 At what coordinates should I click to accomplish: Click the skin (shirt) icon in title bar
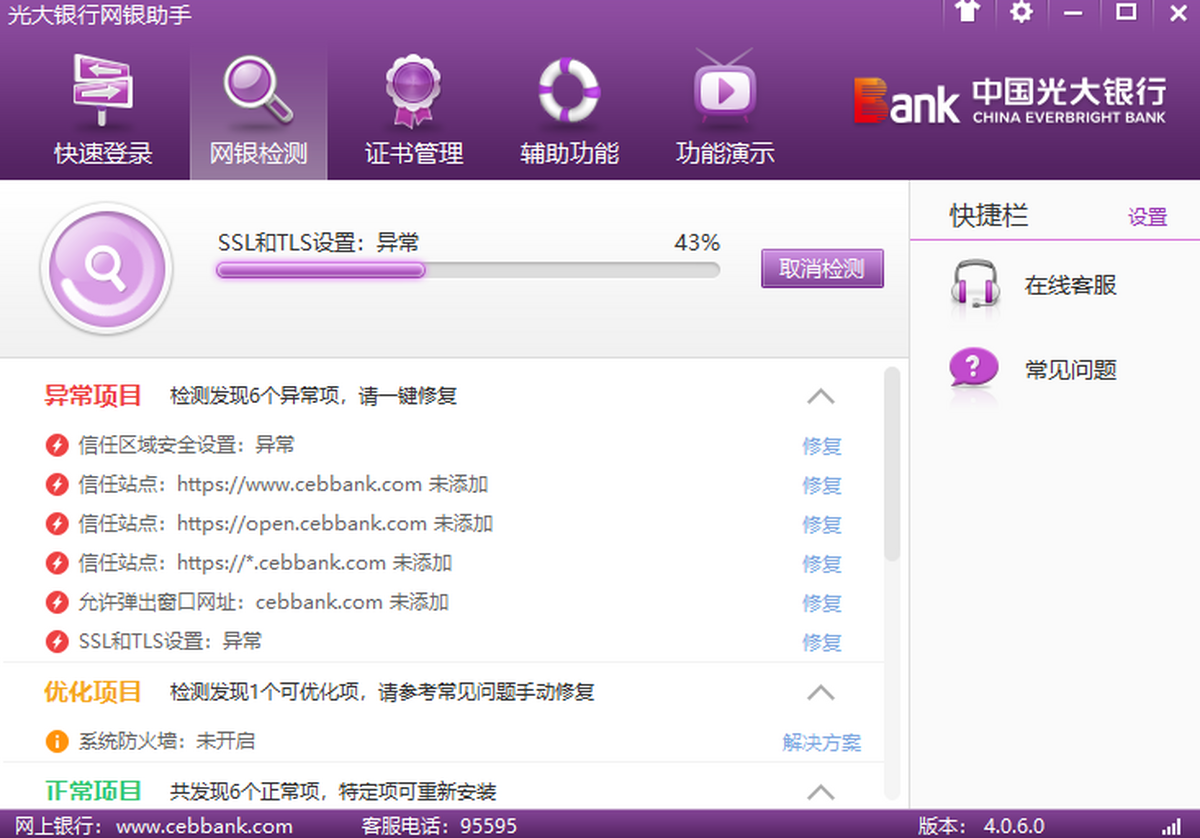pos(967,12)
